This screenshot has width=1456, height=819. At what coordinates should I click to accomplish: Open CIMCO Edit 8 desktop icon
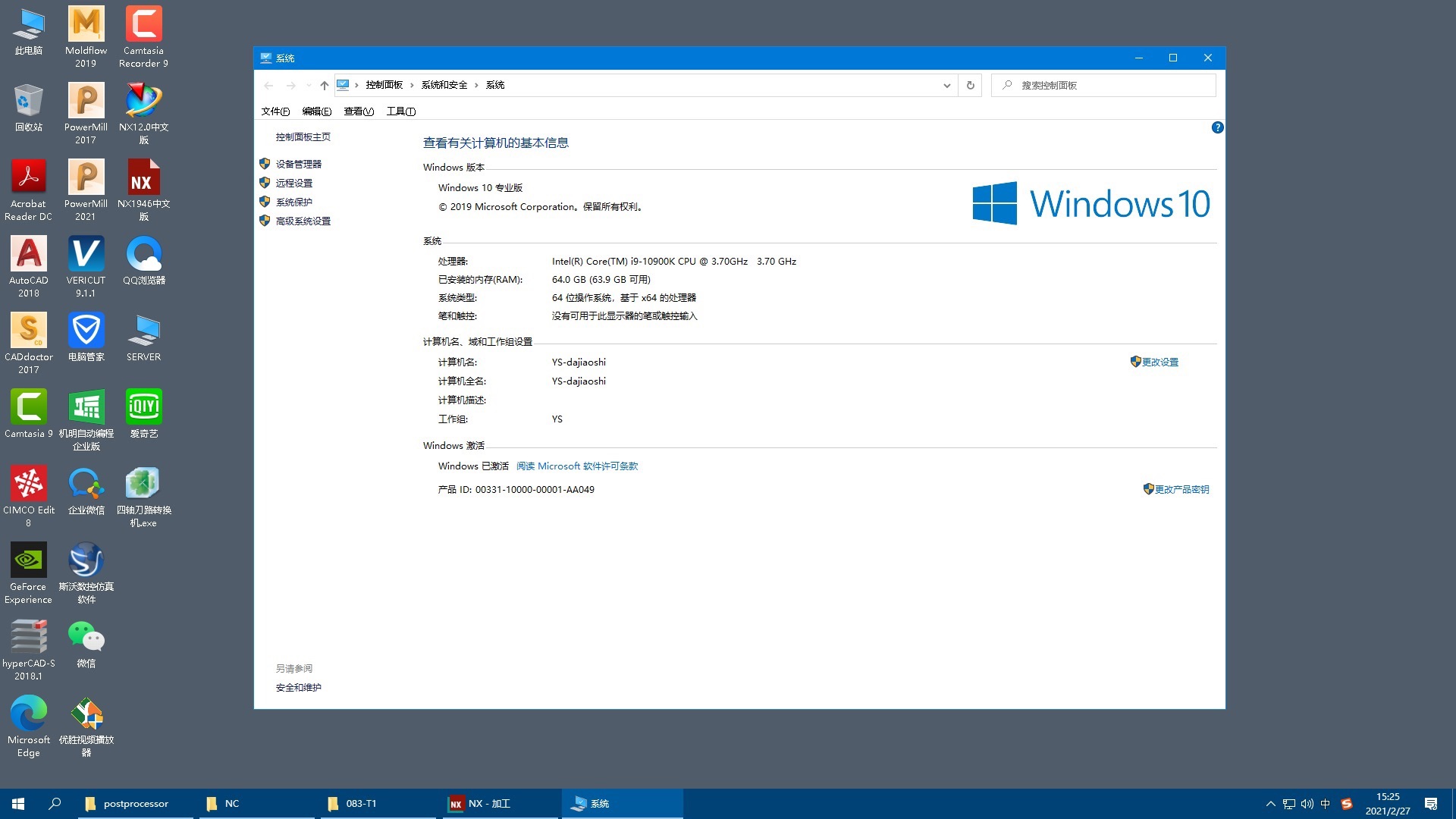point(29,497)
